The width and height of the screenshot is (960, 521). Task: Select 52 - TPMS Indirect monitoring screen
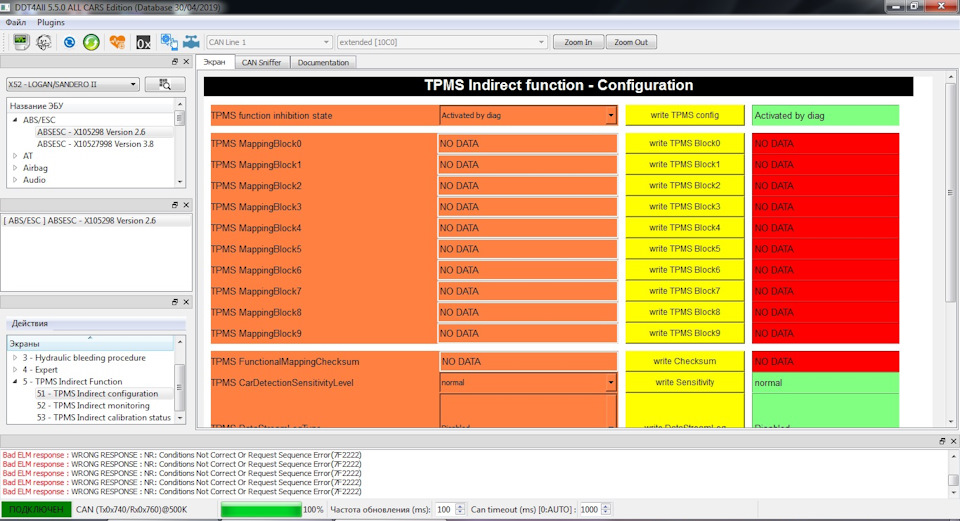[x=93, y=405]
